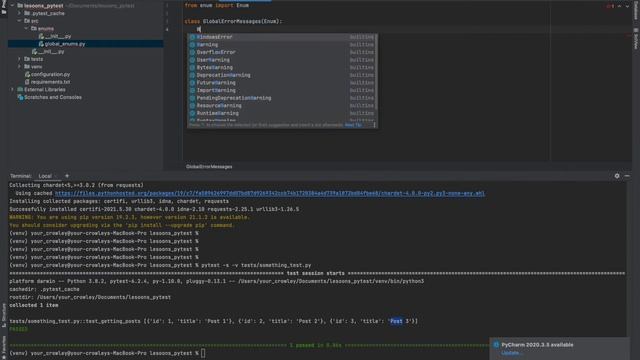
Task: Choose UserWarning completion suggestion
Action: (282, 60)
